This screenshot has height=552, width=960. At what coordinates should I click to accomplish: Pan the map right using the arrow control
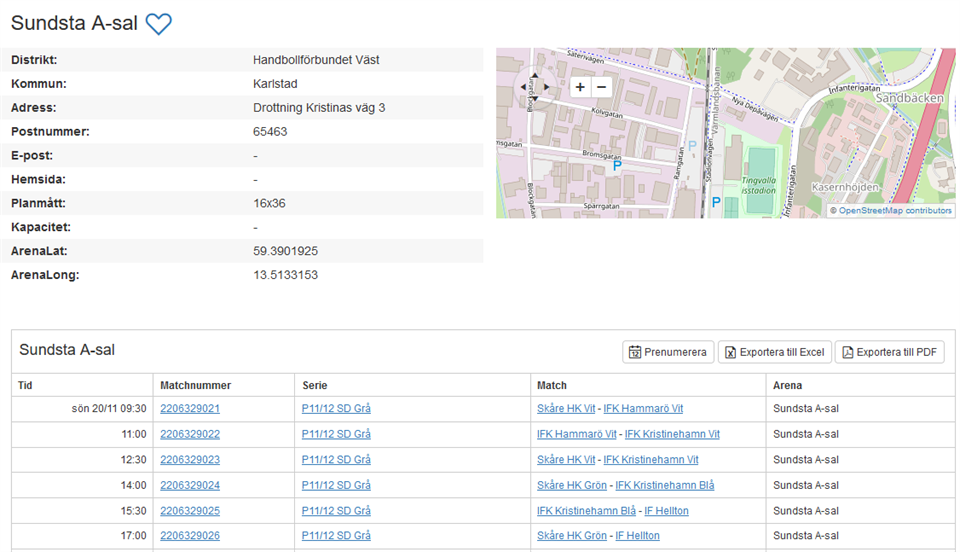(x=546, y=87)
